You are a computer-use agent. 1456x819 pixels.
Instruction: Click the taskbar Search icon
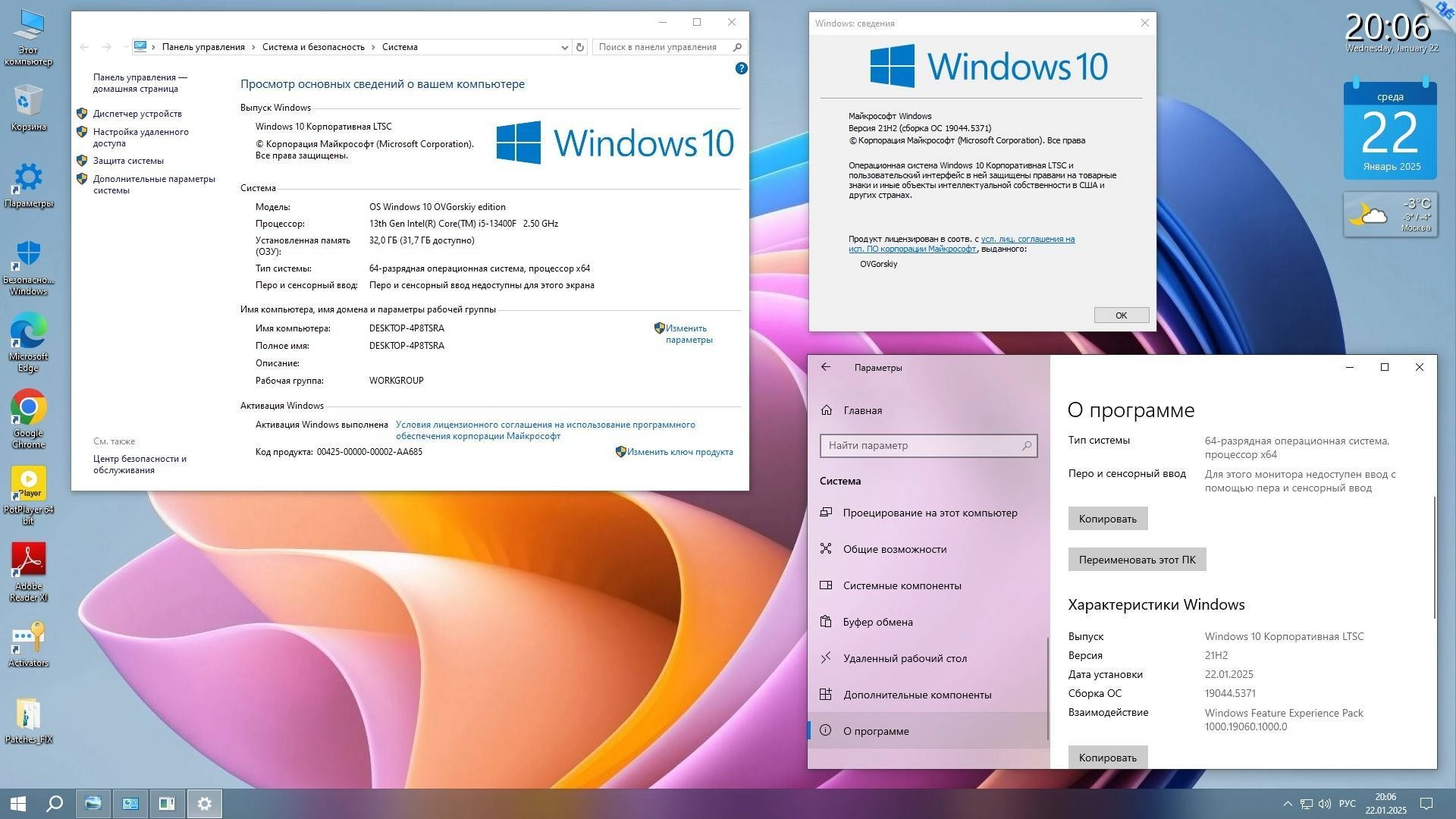[53, 803]
